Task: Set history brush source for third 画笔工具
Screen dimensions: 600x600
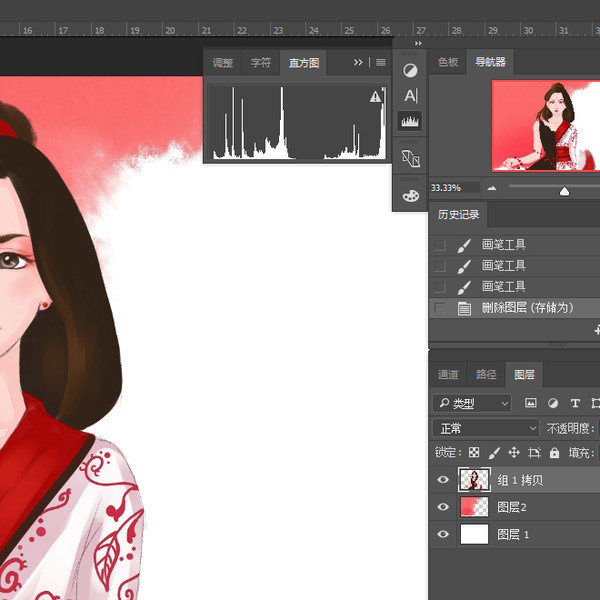Action: coord(440,287)
